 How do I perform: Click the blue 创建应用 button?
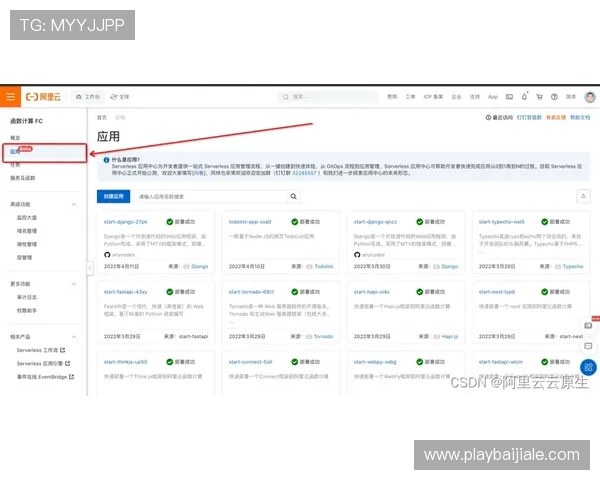tap(113, 197)
